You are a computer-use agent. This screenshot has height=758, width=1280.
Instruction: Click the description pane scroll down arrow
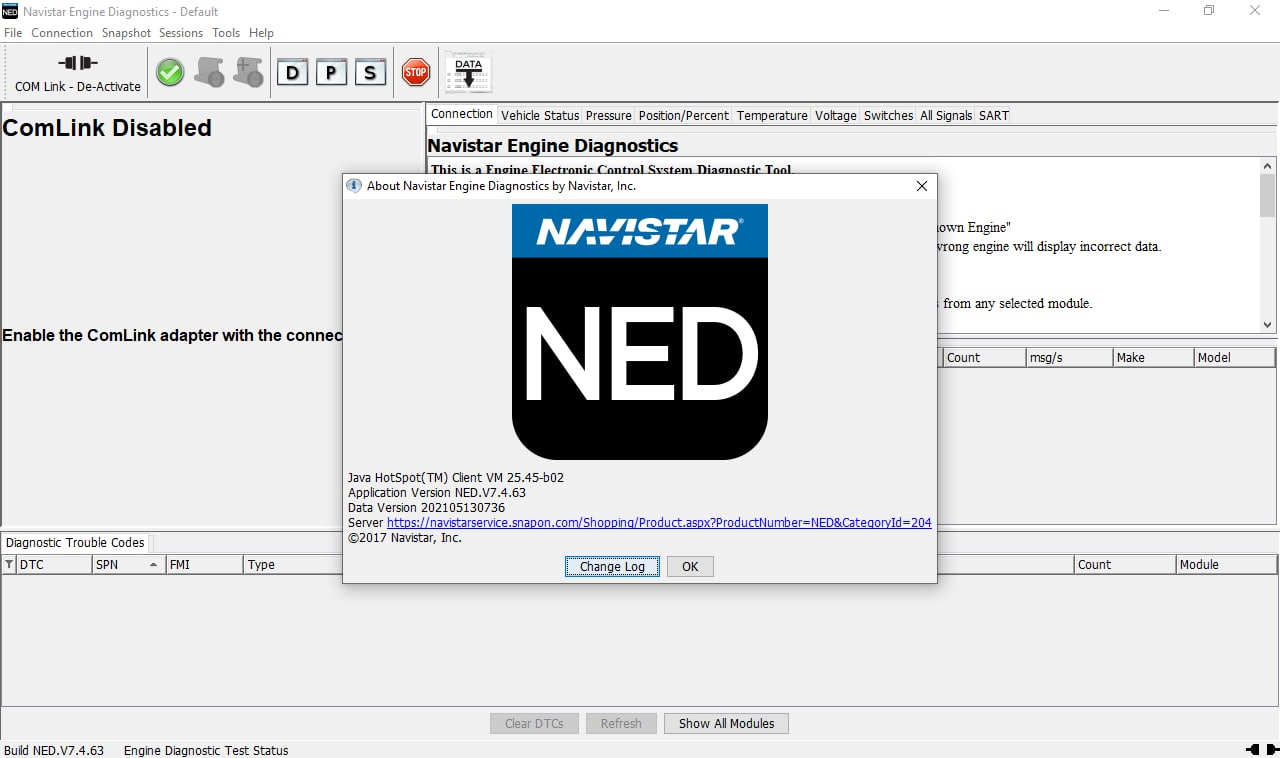coord(1268,325)
